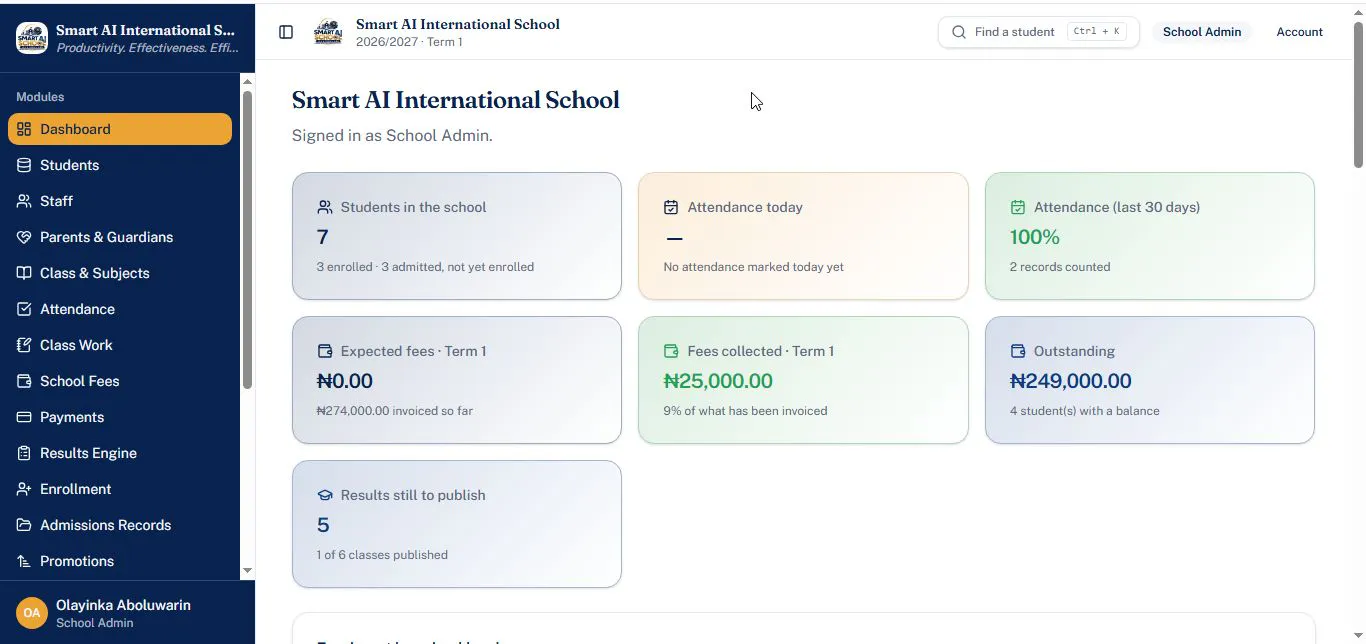Go to the Enrollment module

click(120, 489)
